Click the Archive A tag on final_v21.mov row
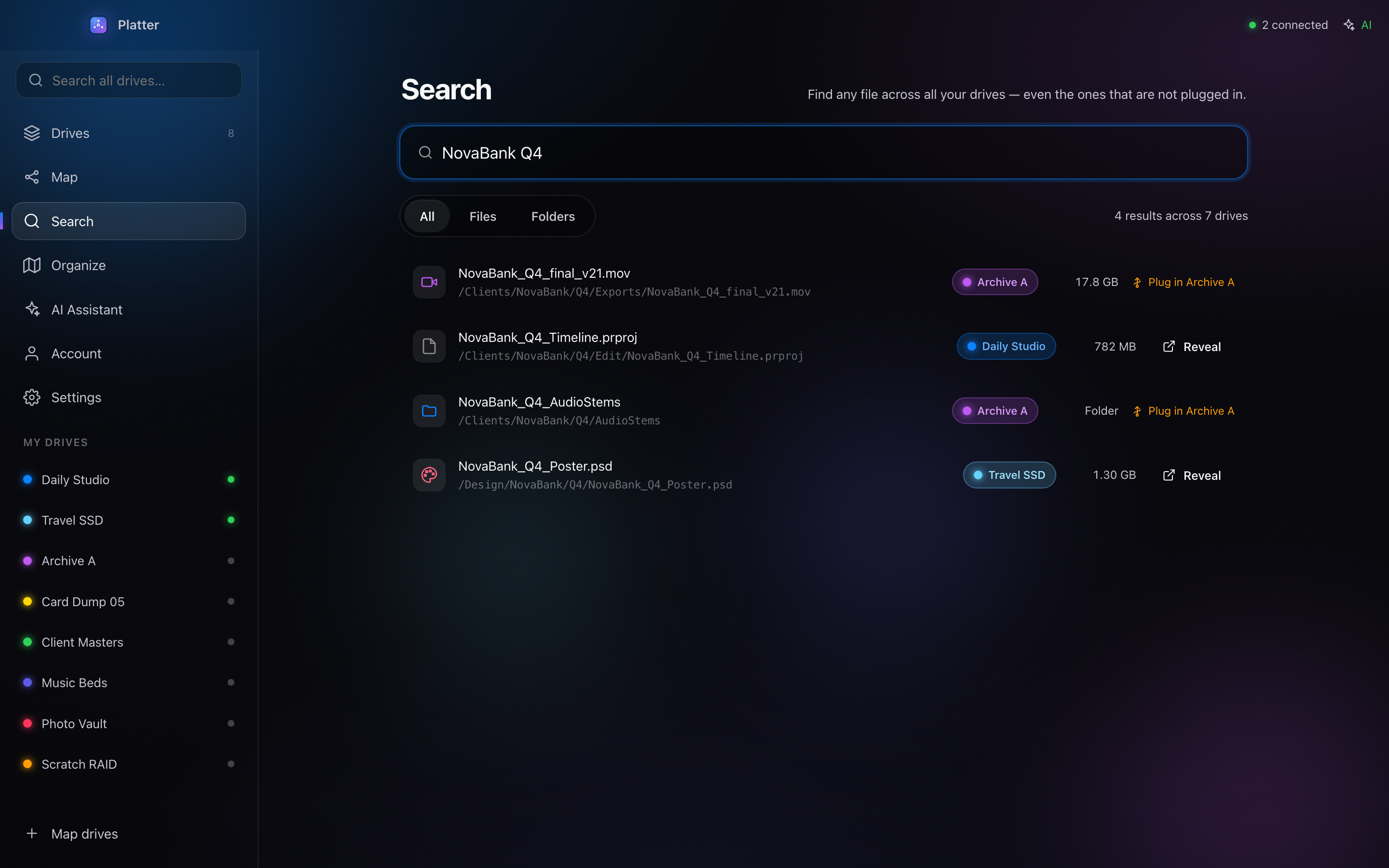This screenshot has width=1389, height=868. (x=994, y=282)
